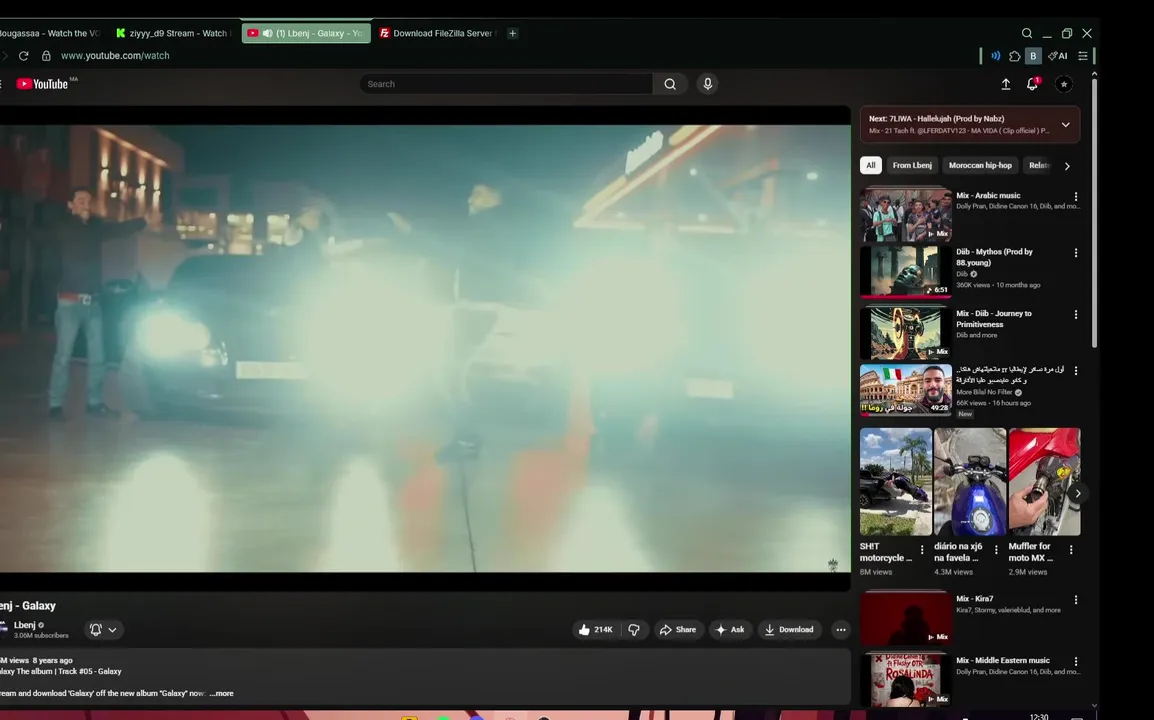Open the browser settings sliders menu
Screen dimensions: 1154x720
pyautogui.click(x=1083, y=56)
